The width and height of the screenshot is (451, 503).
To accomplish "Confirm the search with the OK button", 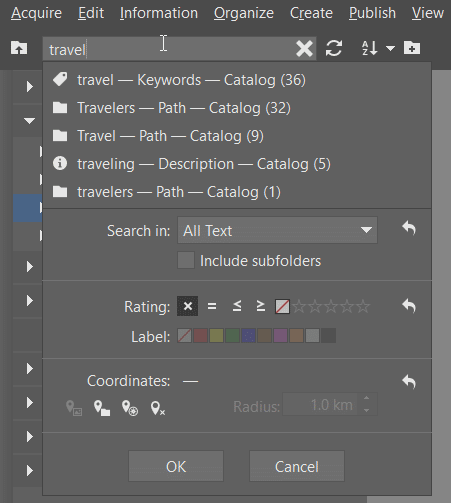I will pyautogui.click(x=176, y=466).
